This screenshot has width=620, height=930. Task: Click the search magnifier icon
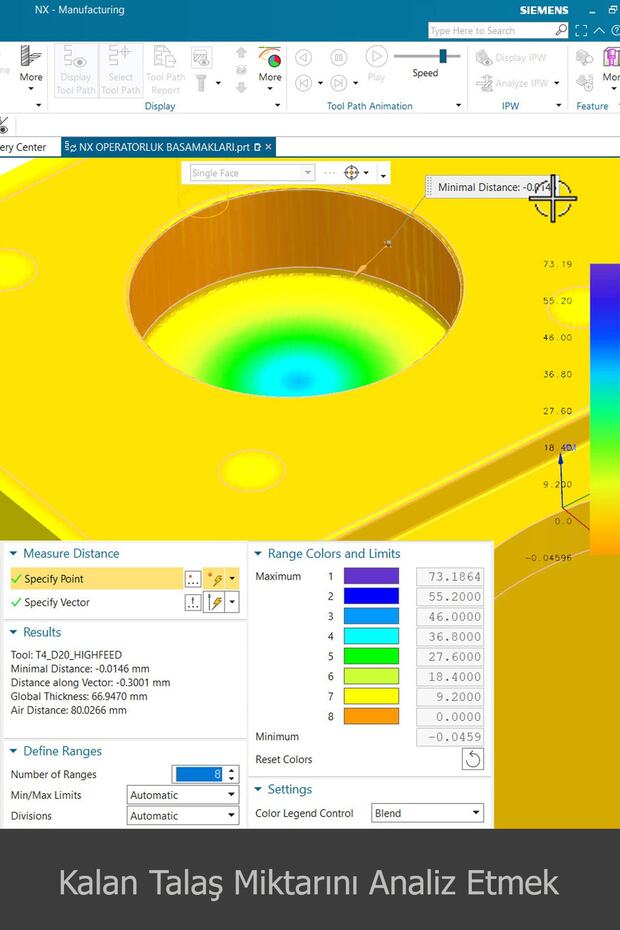(561, 30)
